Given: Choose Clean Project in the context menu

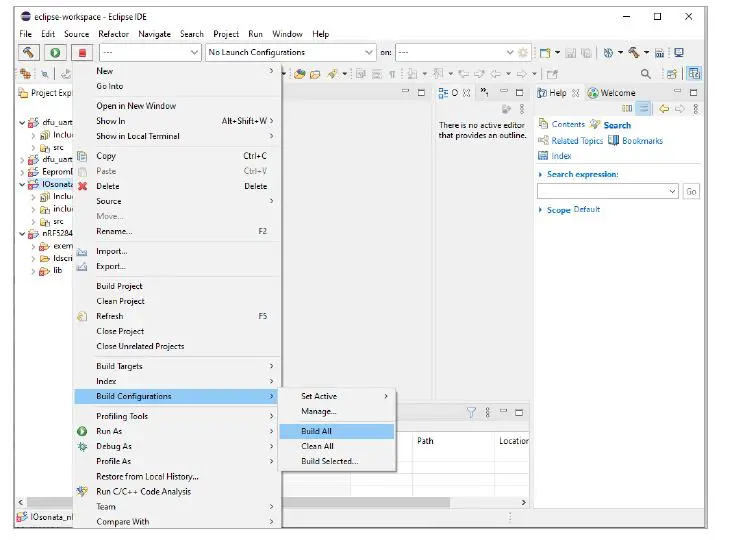Looking at the screenshot, I should (120, 301).
